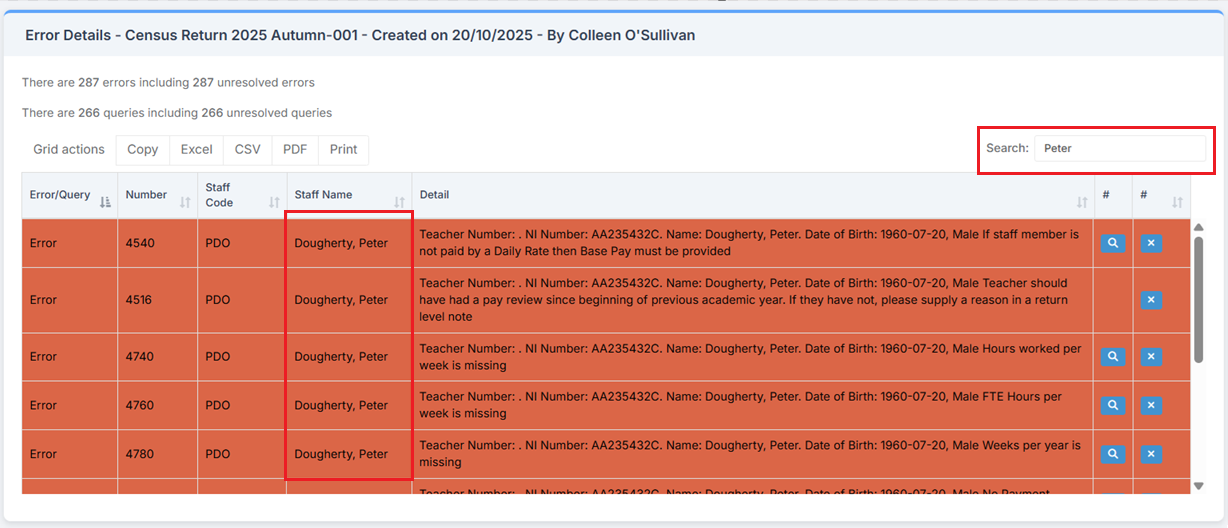The height and width of the screenshot is (528, 1228).
Task: Click the magnifier icon for error 4760
Action: [x=1113, y=405]
